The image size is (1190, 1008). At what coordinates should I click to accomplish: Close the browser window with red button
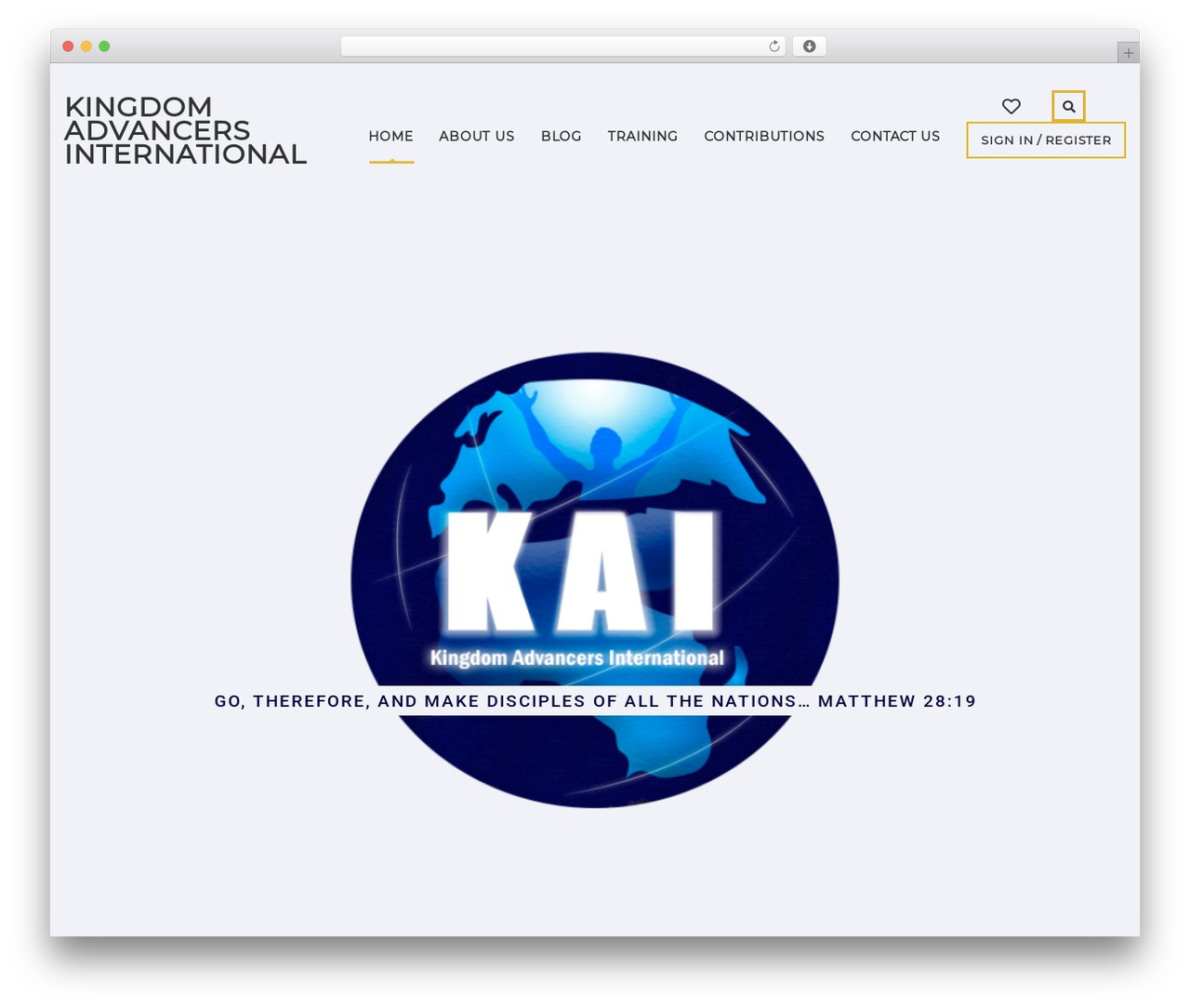[x=68, y=46]
